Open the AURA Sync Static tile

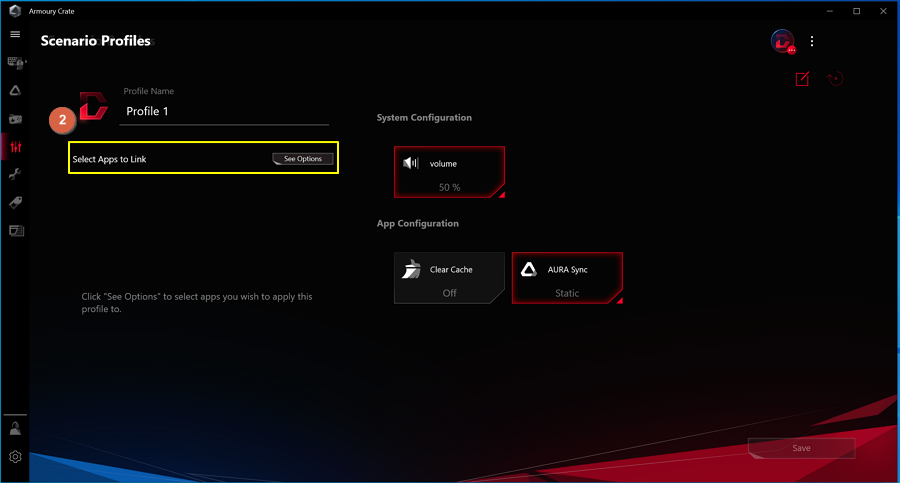tap(567, 278)
